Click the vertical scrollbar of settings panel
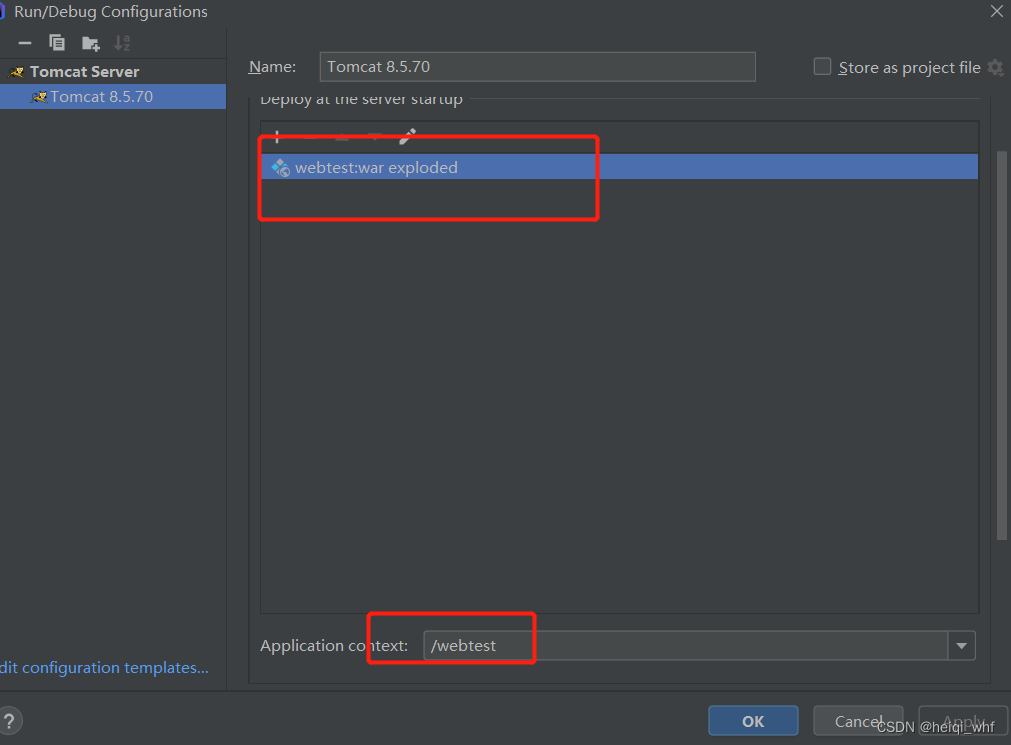This screenshot has height=745, width=1011. (1001, 345)
